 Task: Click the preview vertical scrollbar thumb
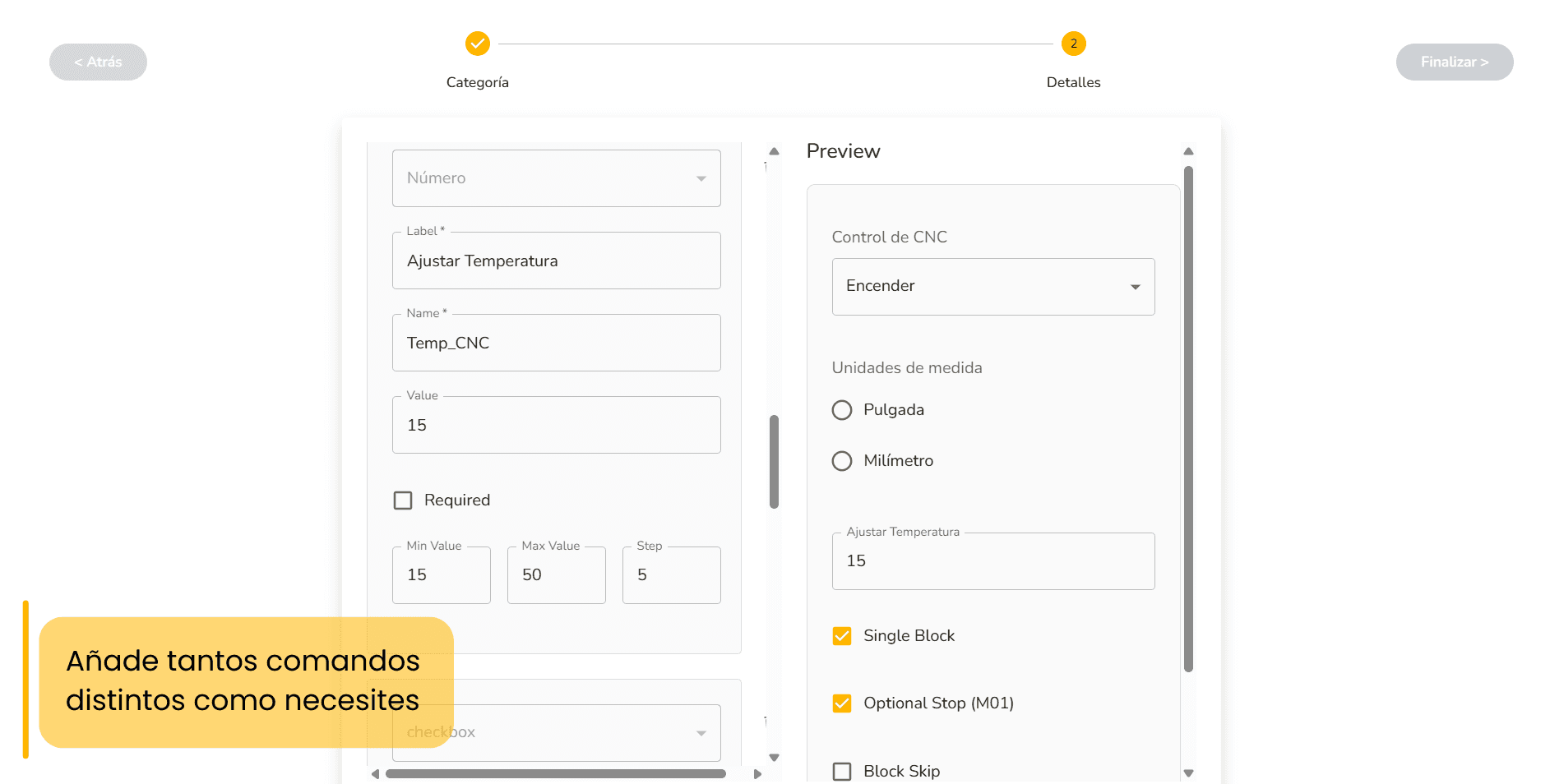1188,419
